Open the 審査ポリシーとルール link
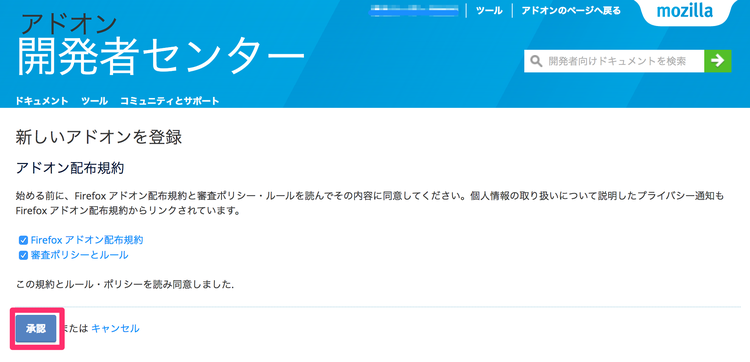Viewport: 750px width, 362px height. click(x=79, y=255)
